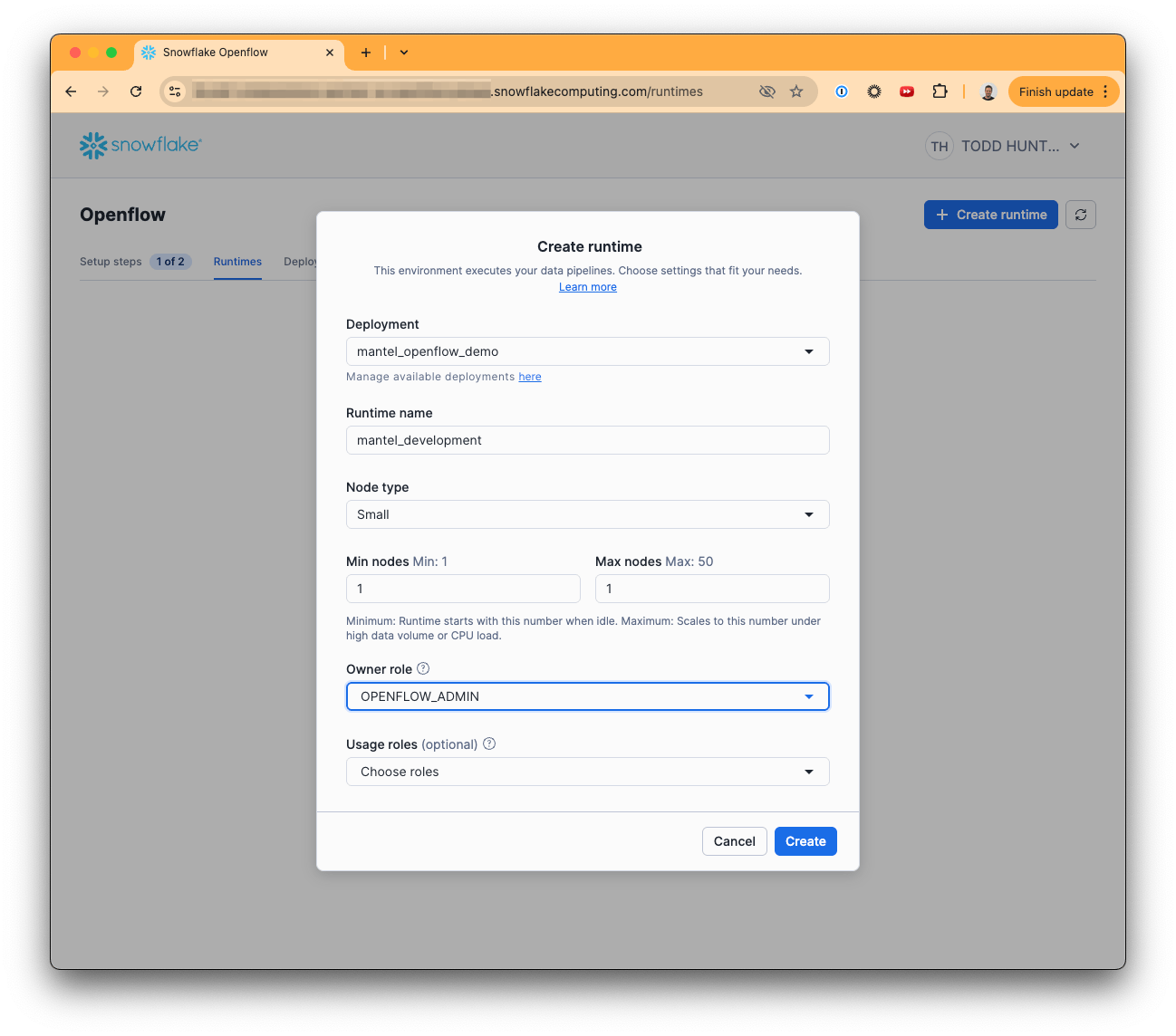Image resolution: width=1176 pixels, height=1036 pixels.
Task: Open a new browser tab with the plus icon
Action: pyautogui.click(x=366, y=53)
